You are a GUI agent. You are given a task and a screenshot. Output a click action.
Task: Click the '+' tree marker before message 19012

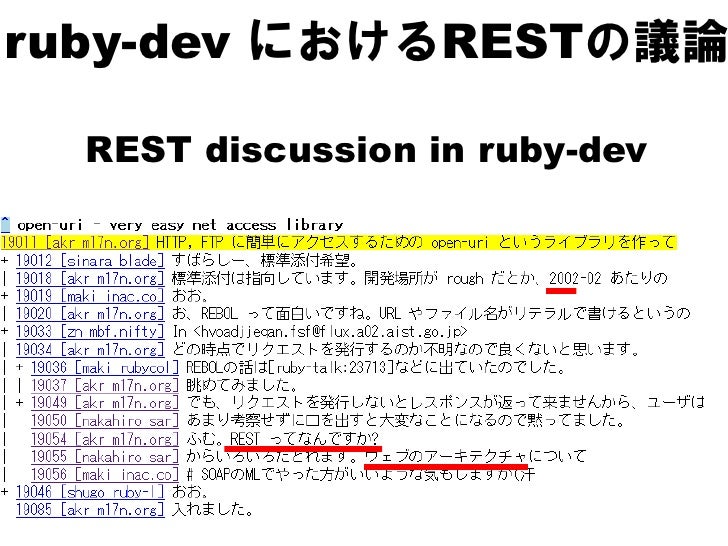tap(5, 260)
